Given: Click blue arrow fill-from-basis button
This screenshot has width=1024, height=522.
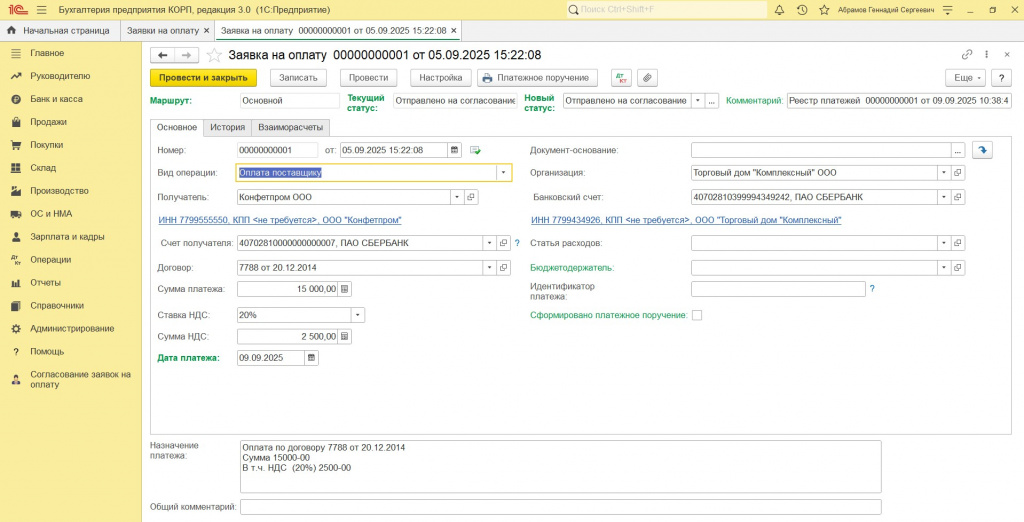Looking at the screenshot, I should click(x=982, y=150).
